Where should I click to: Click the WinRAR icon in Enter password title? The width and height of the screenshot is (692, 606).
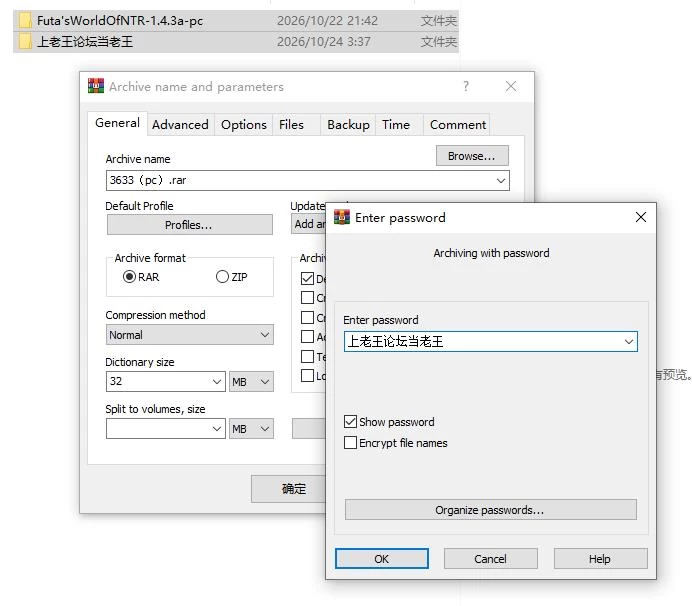pyautogui.click(x=342, y=217)
